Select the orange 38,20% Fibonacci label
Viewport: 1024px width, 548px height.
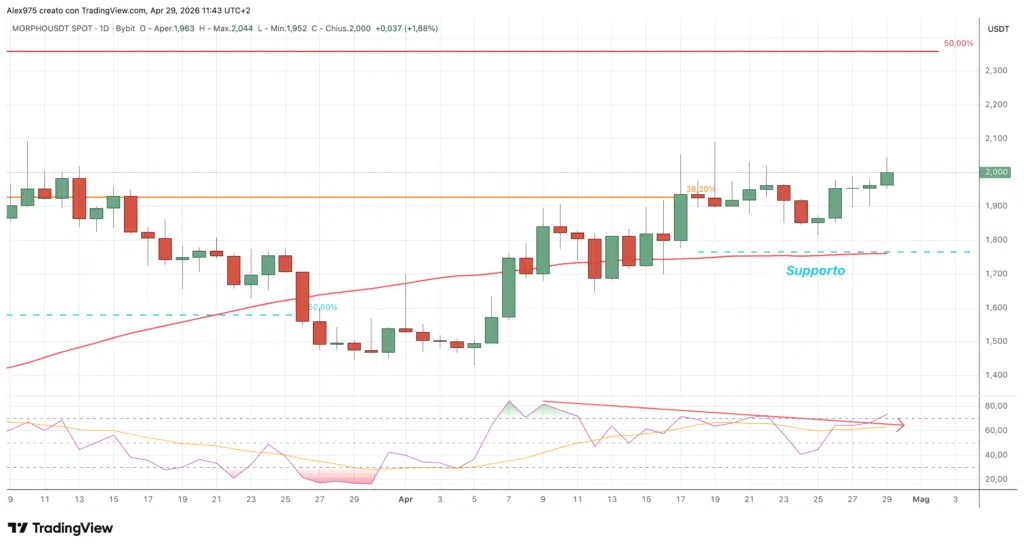tap(699, 189)
